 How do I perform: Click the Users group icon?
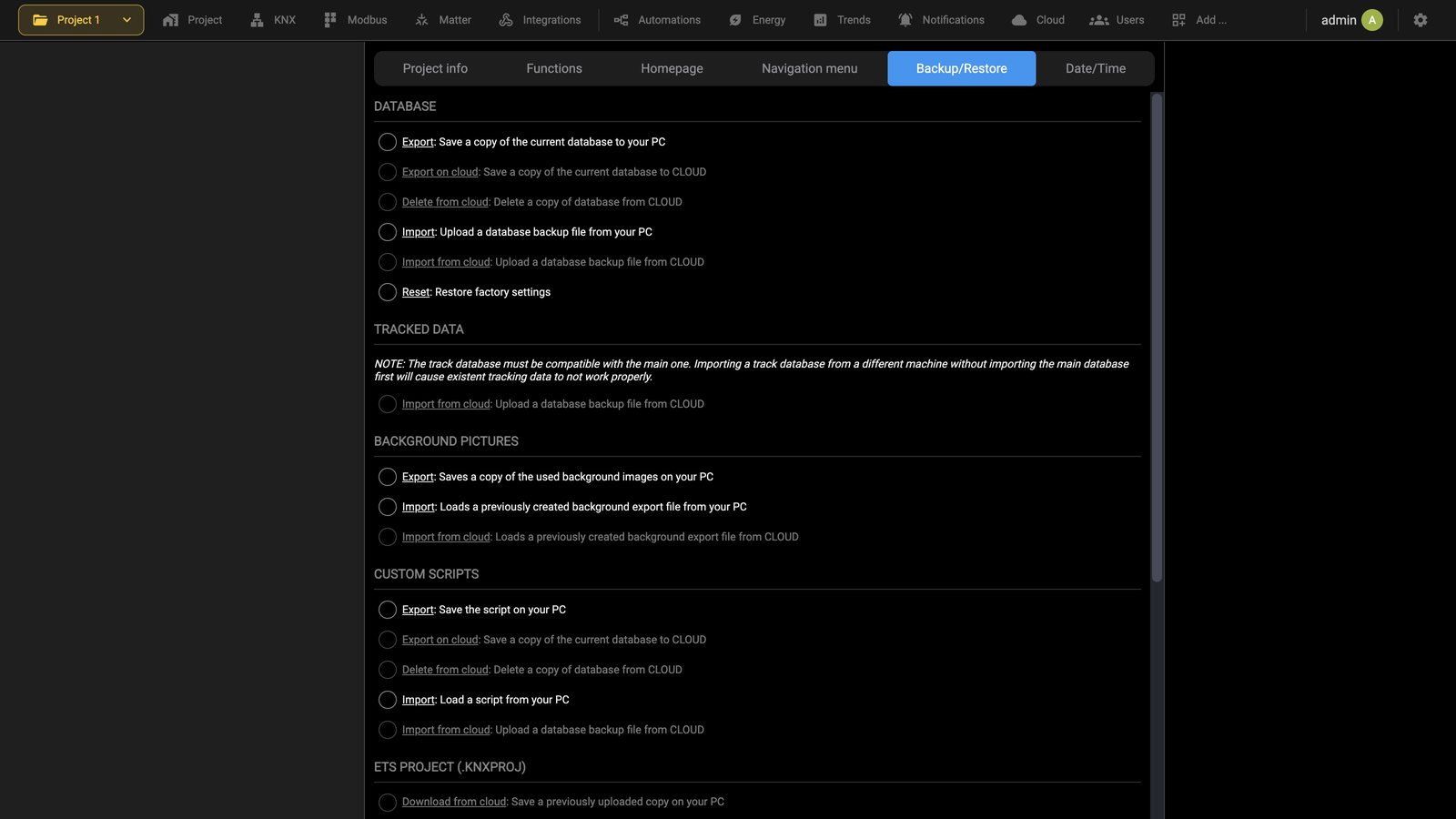coord(1099,20)
